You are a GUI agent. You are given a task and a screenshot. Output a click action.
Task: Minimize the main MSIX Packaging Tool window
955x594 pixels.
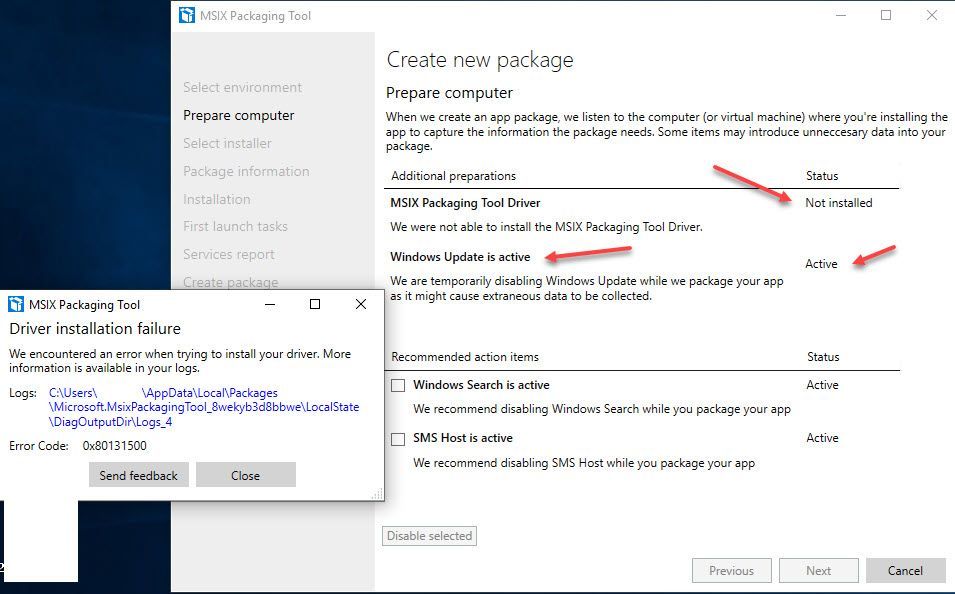(841, 15)
